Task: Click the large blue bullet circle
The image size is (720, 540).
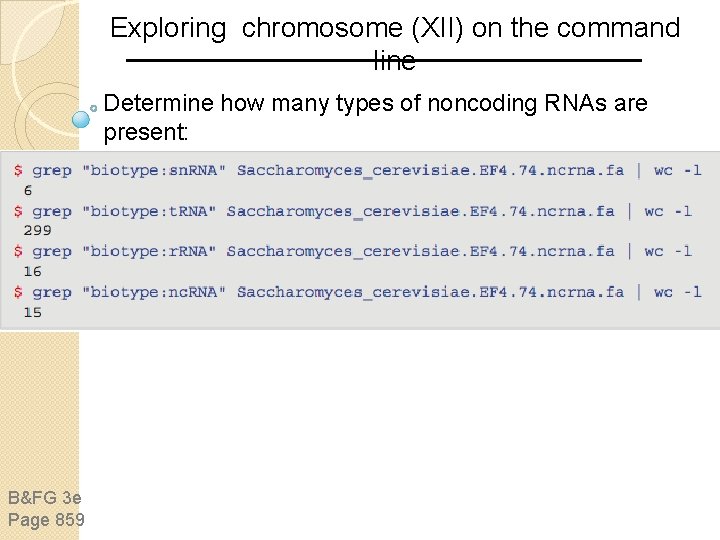Action: [82, 119]
